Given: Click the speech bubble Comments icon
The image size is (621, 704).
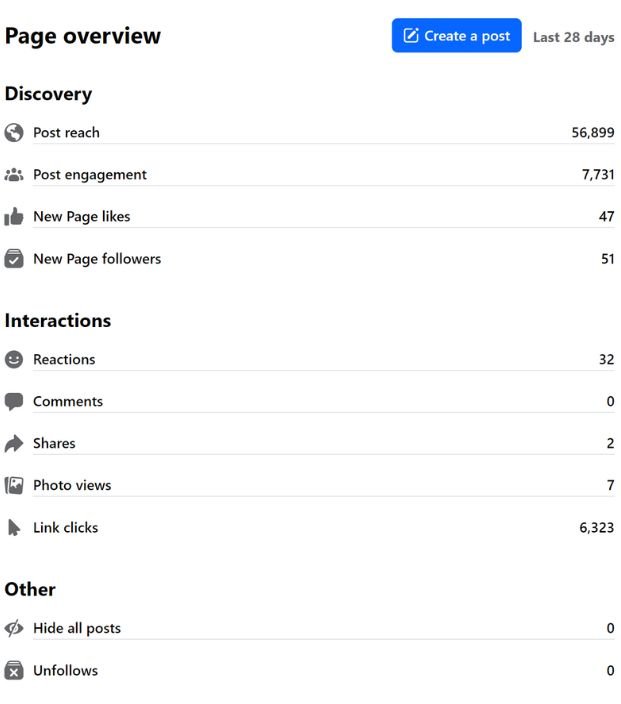Looking at the screenshot, I should pyautogui.click(x=14, y=402).
